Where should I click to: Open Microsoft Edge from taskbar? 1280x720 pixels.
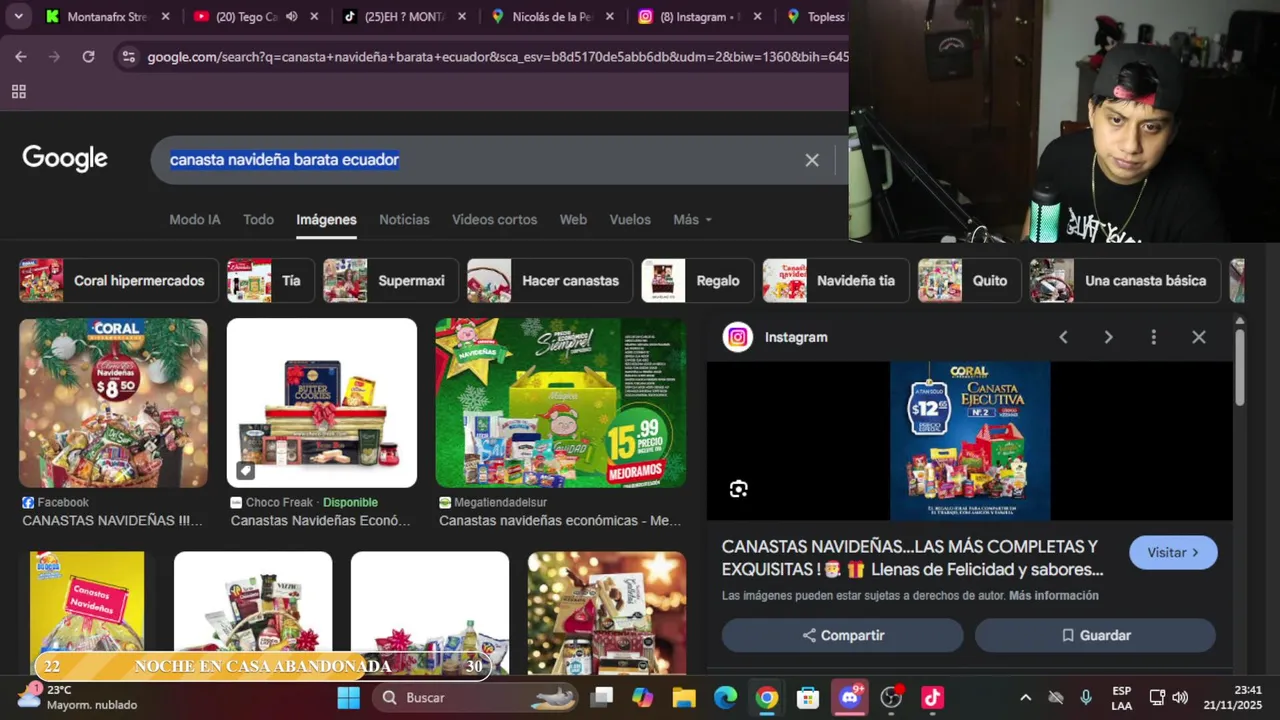click(725, 697)
